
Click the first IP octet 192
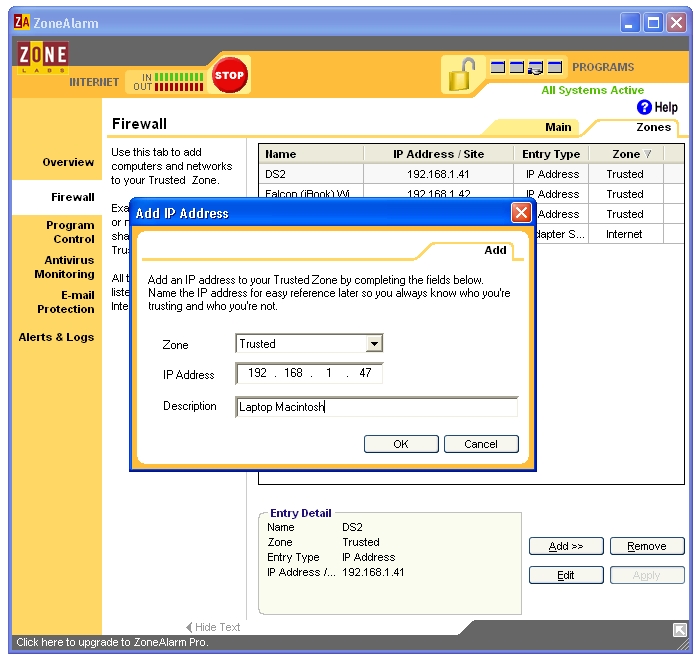pyautogui.click(x=257, y=373)
